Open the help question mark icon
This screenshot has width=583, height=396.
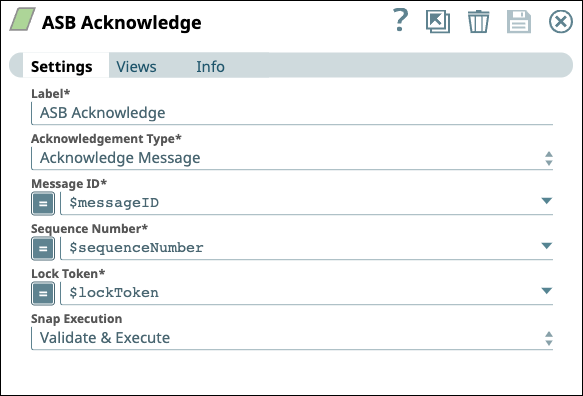point(401,21)
